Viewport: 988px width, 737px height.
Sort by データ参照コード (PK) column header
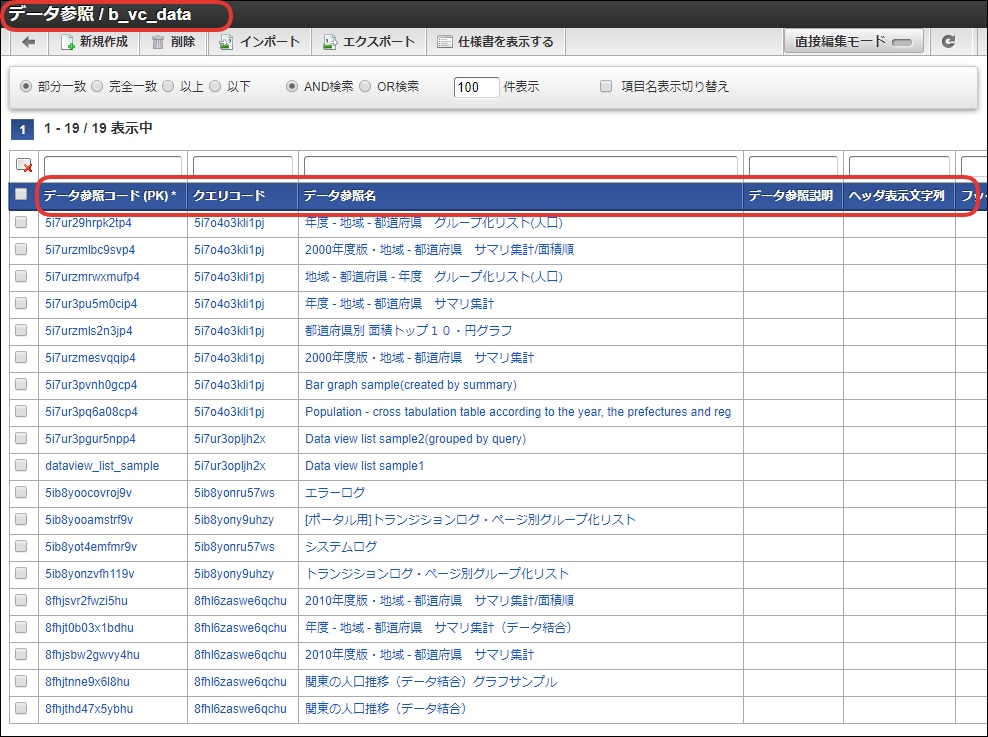tap(110, 196)
